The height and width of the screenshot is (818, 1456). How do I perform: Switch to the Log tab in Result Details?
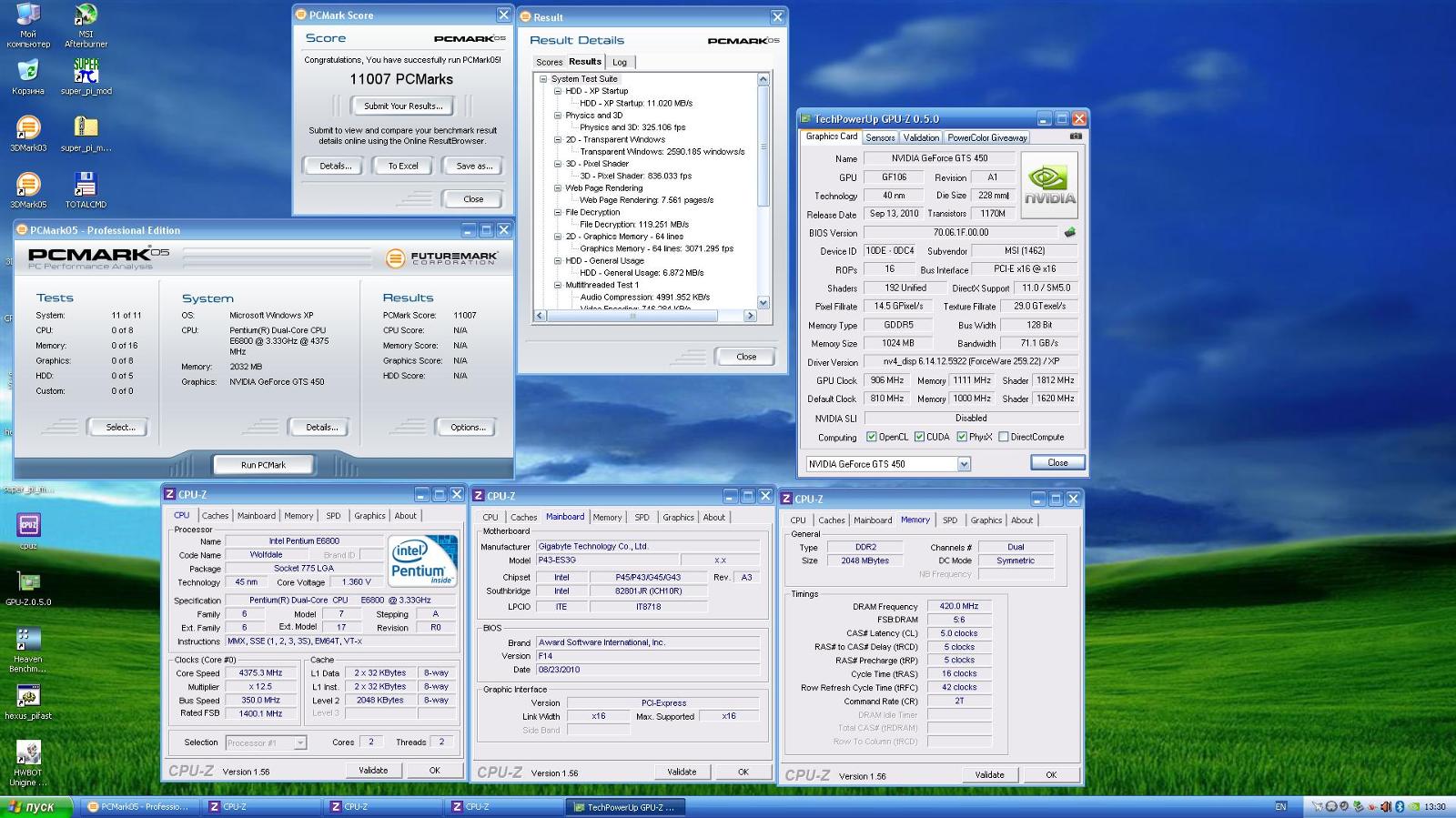[x=620, y=63]
